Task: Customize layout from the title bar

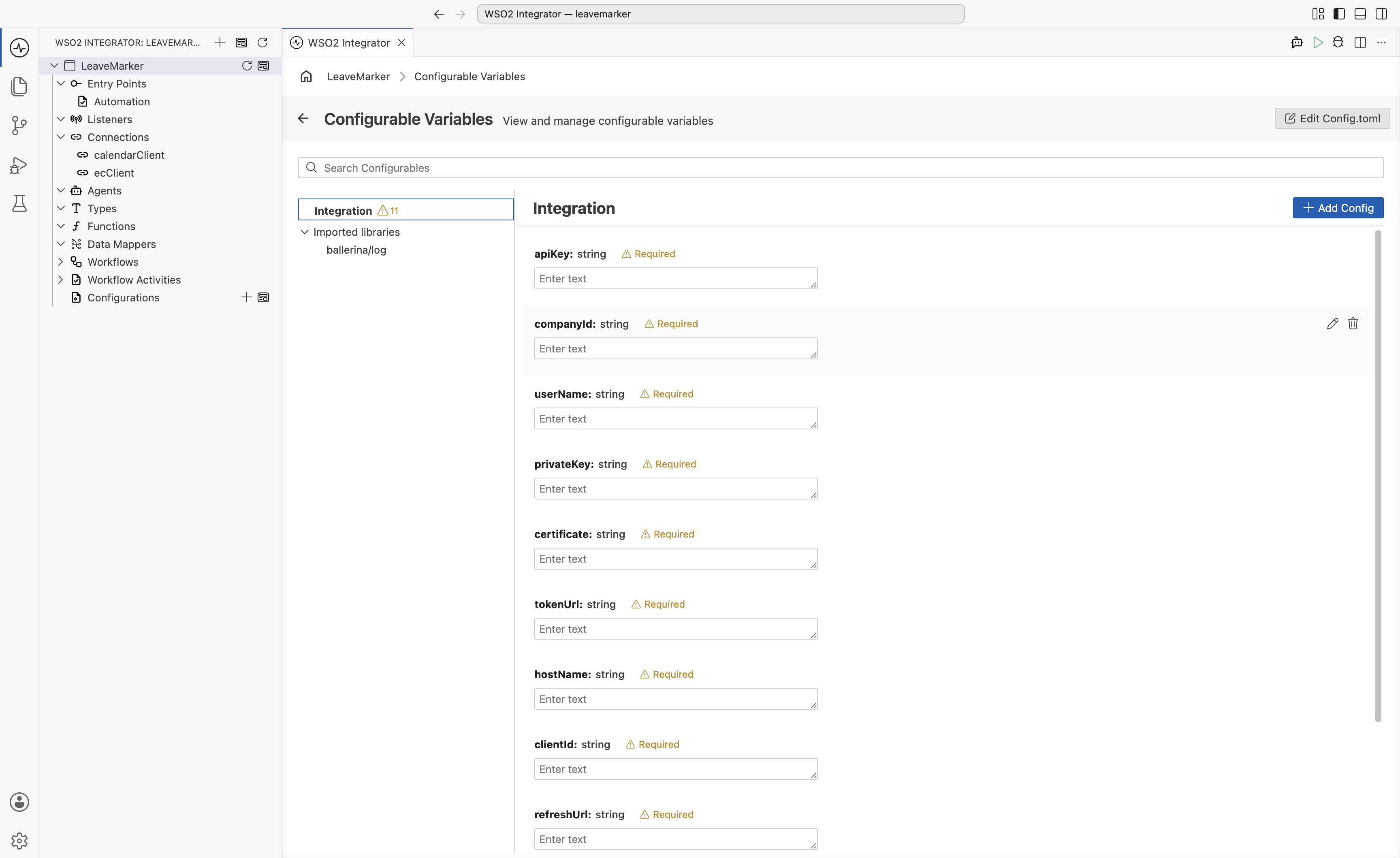Action: (x=1318, y=14)
